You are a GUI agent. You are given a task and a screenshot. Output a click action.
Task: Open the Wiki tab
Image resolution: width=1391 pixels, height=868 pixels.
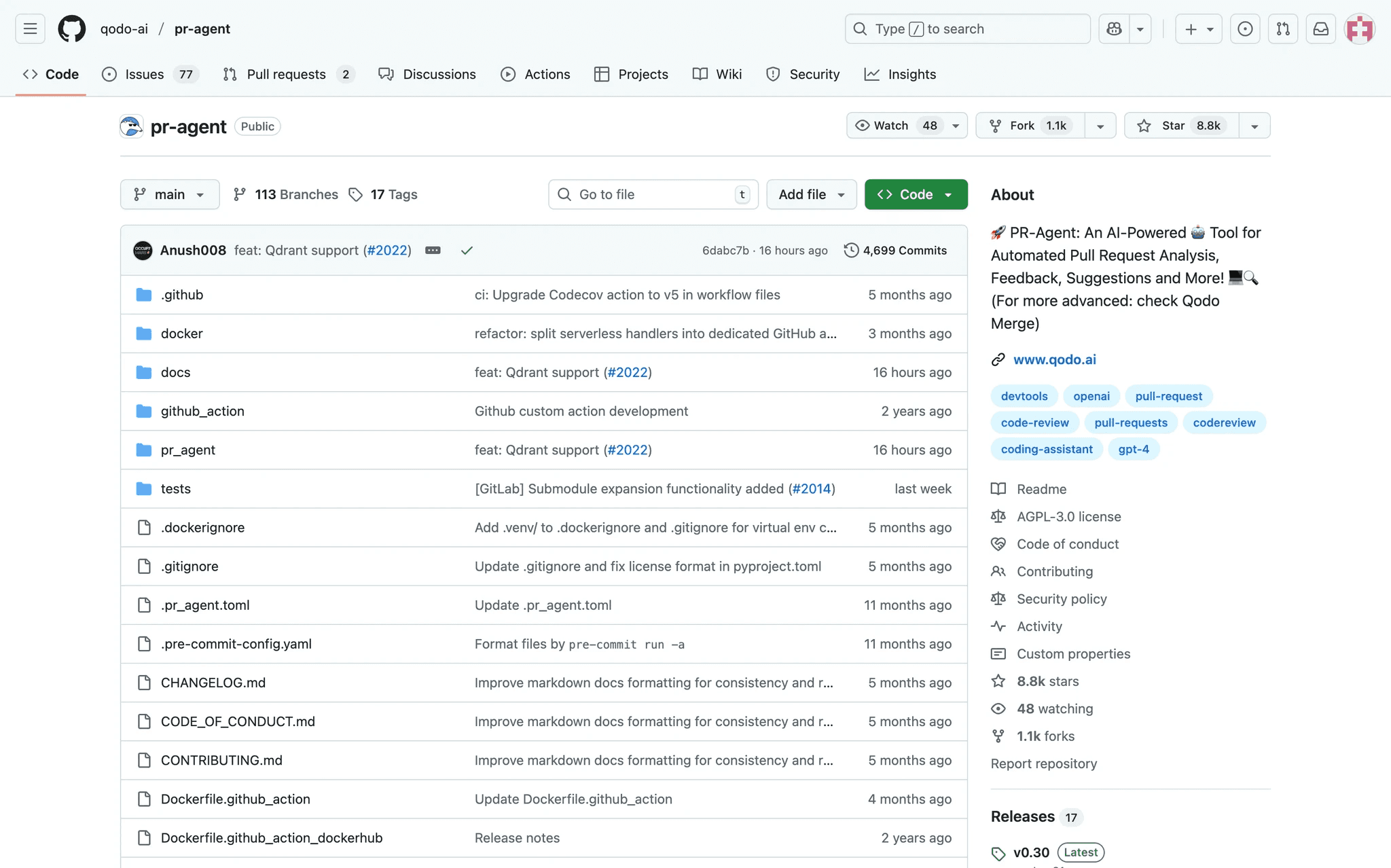click(717, 74)
